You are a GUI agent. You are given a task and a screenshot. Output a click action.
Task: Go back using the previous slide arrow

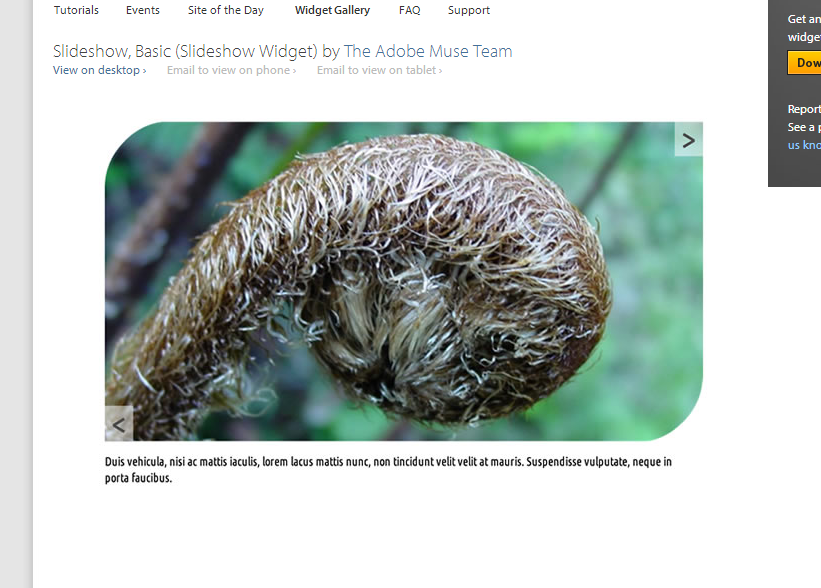119,424
